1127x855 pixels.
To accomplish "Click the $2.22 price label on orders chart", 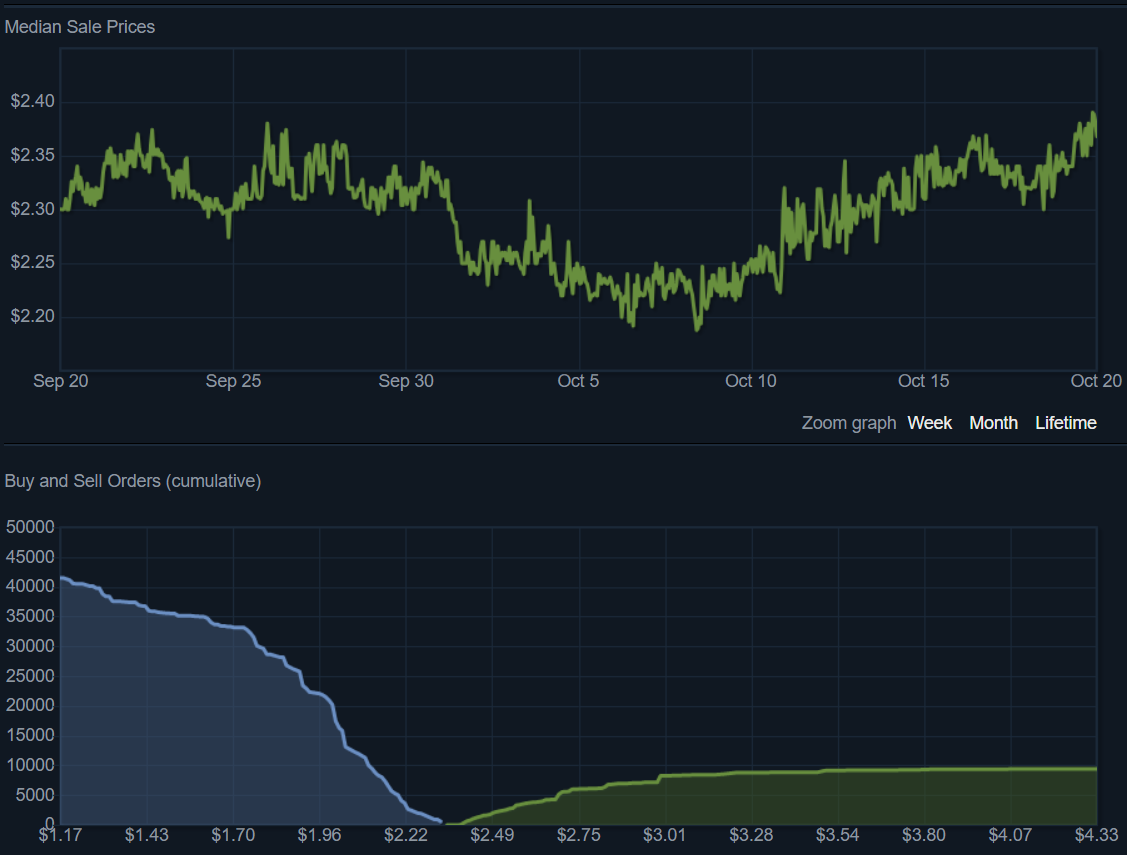I will [406, 835].
